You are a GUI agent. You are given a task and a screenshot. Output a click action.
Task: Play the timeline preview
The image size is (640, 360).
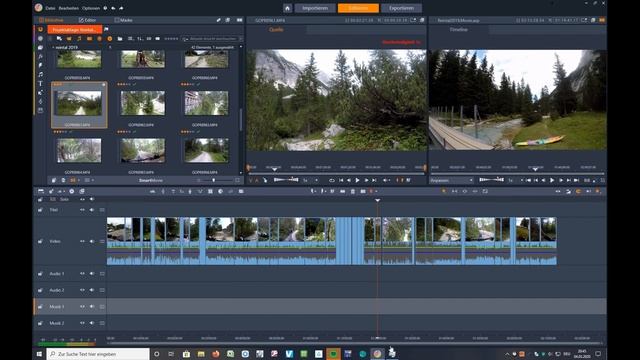(552, 180)
